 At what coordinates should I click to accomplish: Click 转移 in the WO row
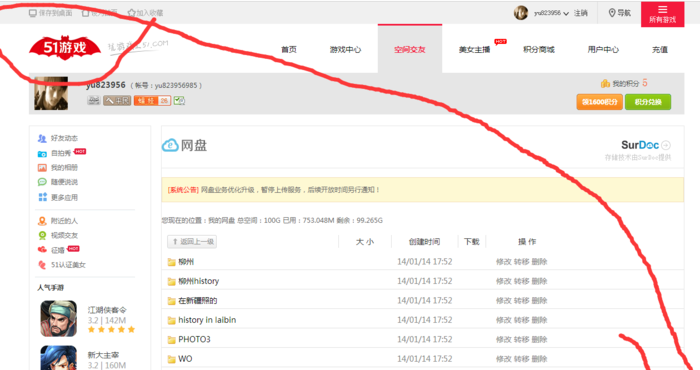tap(521, 359)
